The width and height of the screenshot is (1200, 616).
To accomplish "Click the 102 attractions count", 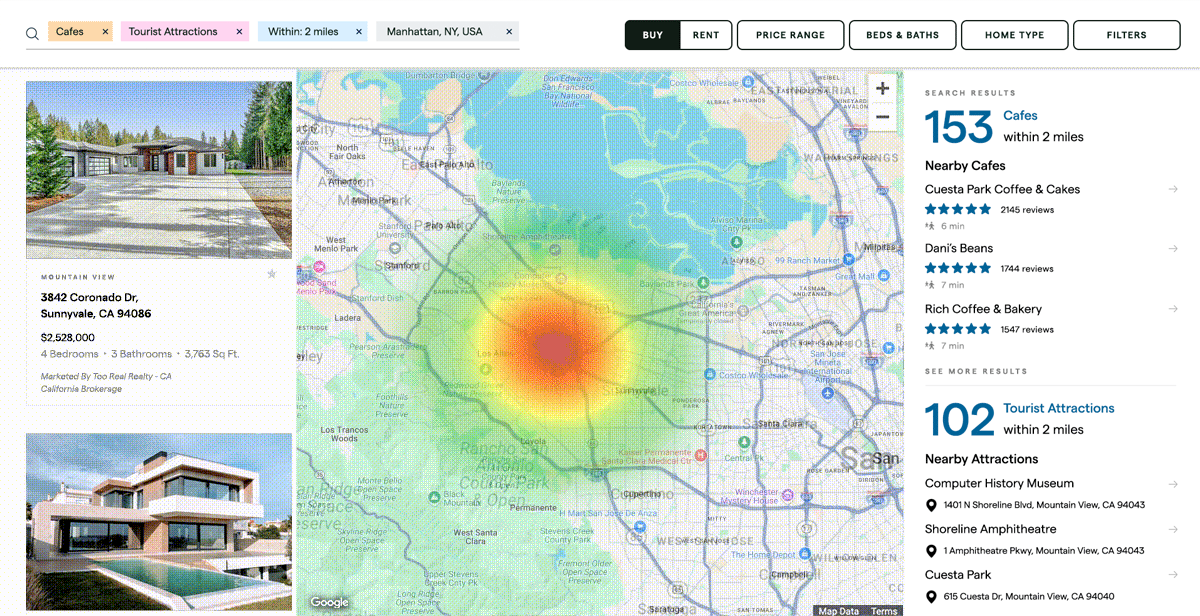I will coord(959,420).
